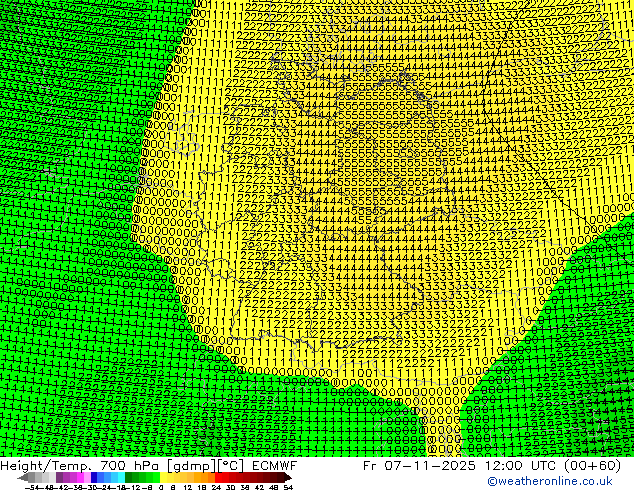The height and width of the screenshot is (490, 634).
Task: Click the dark blue -30 legend swatch
Action: pyautogui.click(x=94, y=477)
